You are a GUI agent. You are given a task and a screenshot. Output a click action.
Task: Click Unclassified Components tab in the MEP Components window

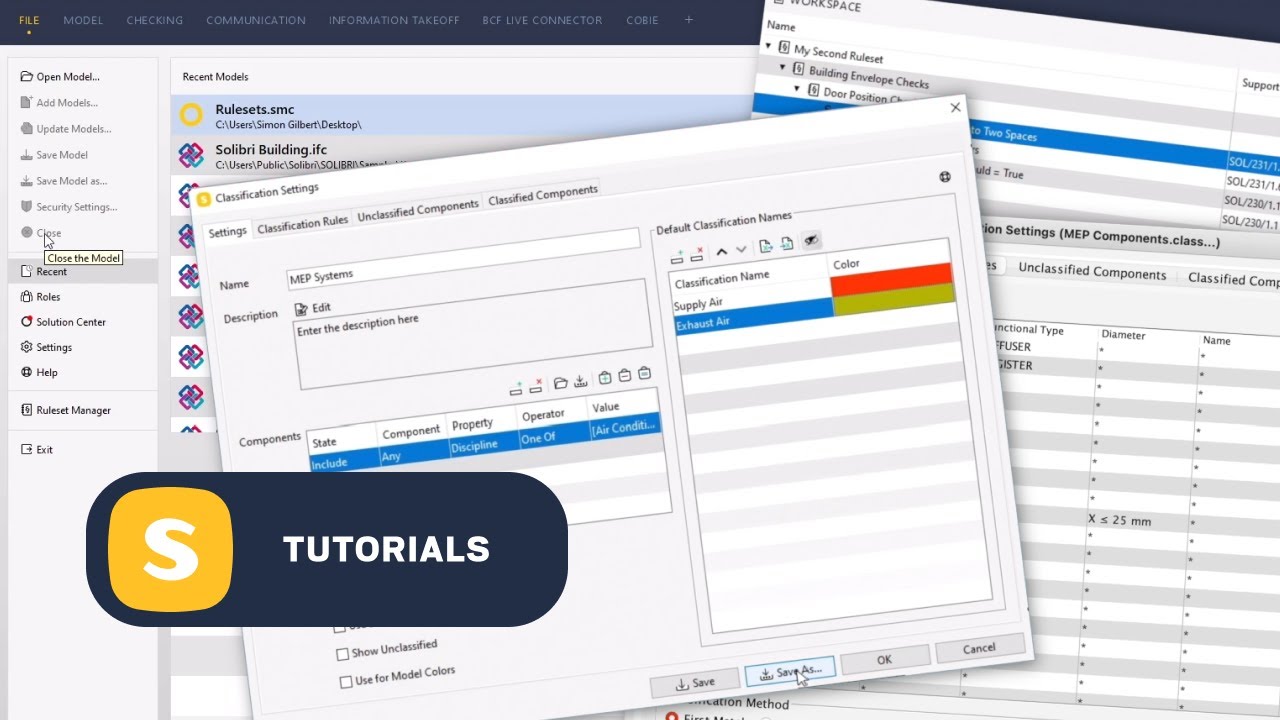1092,271
